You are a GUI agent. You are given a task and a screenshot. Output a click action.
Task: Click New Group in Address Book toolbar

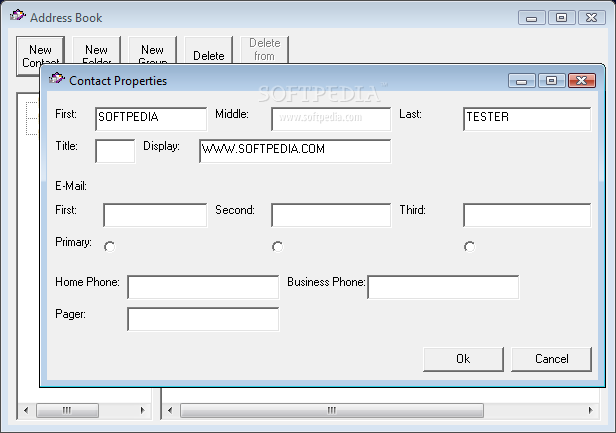(152, 50)
